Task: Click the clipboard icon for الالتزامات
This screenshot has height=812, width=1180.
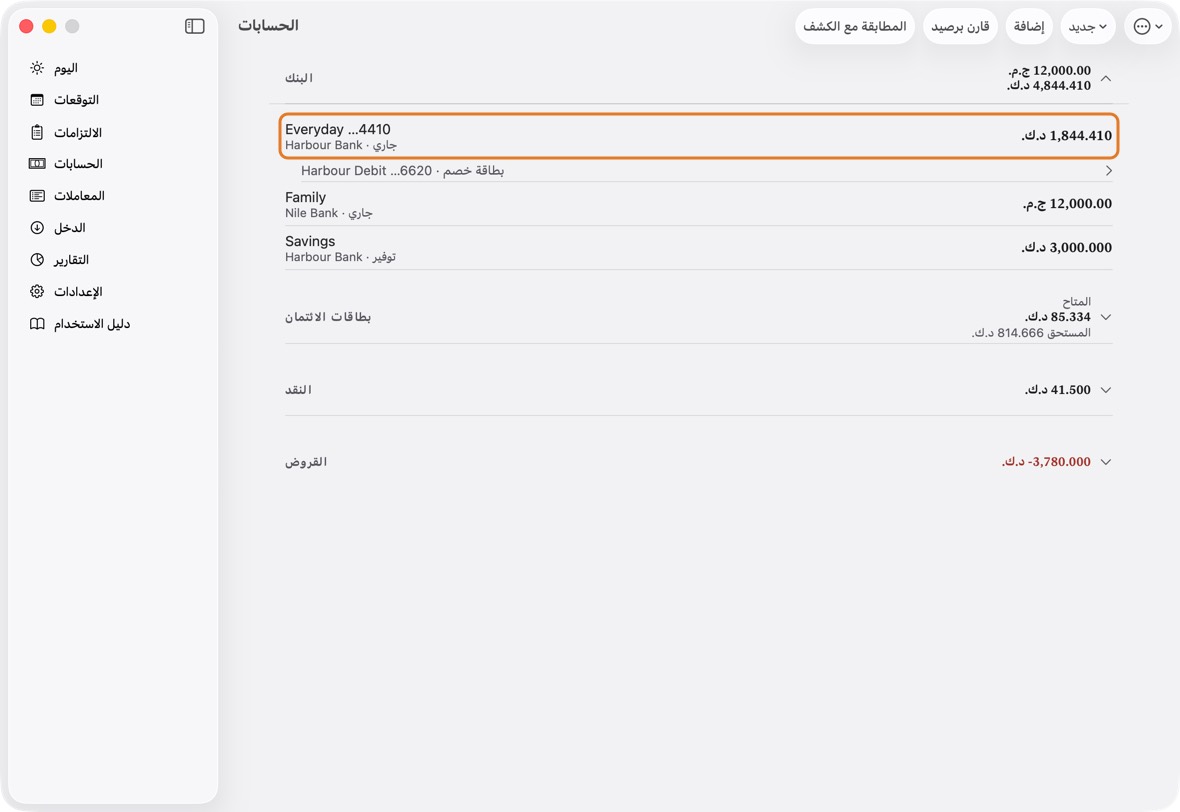Action: pos(37,132)
